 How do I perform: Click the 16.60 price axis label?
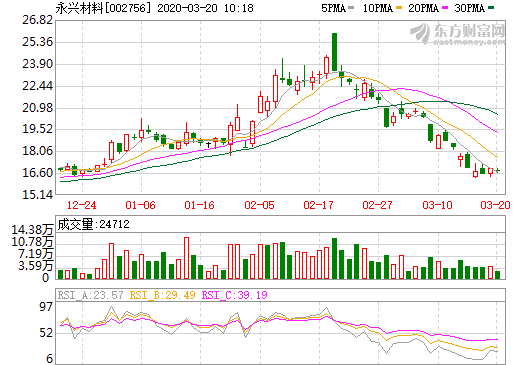[x=38, y=173]
